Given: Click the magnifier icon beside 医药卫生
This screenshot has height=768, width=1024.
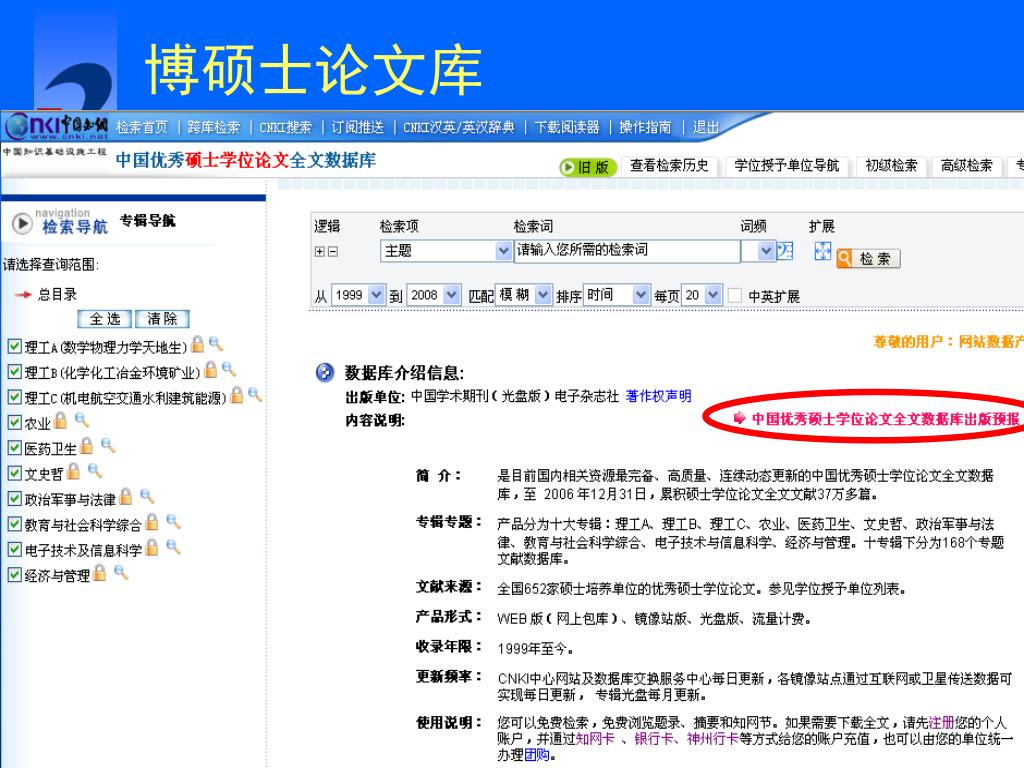Looking at the screenshot, I should pyautogui.click(x=108, y=445).
